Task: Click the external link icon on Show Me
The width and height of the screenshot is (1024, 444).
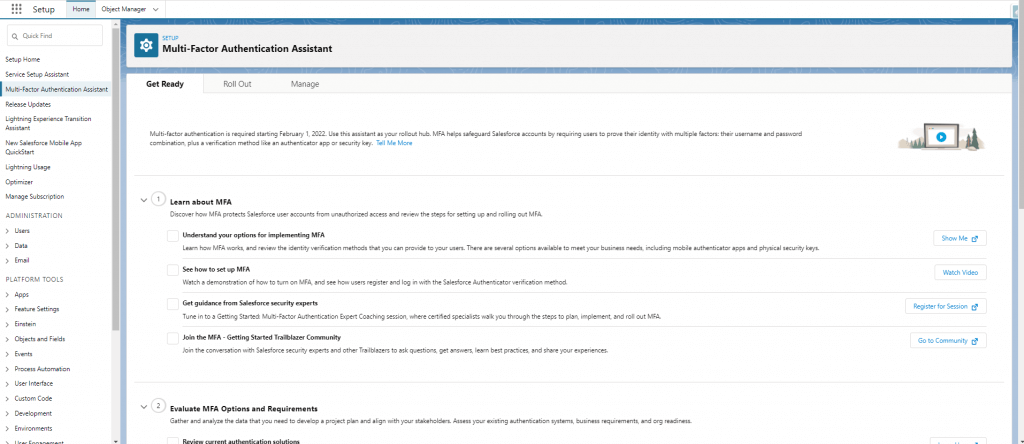Action: (974, 238)
